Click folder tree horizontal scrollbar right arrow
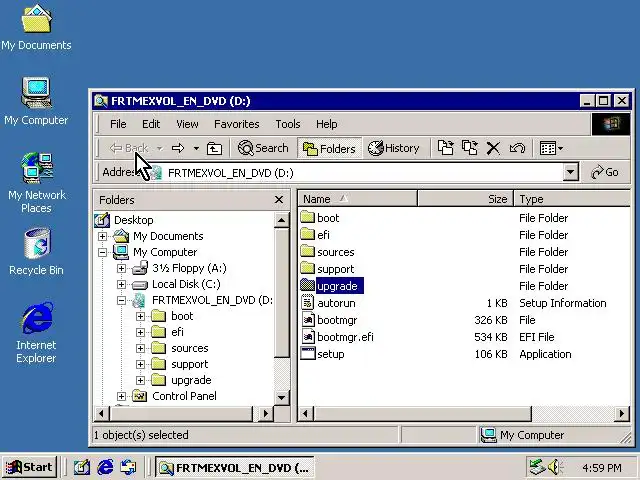This screenshot has width=640, height=480. (x=266, y=414)
